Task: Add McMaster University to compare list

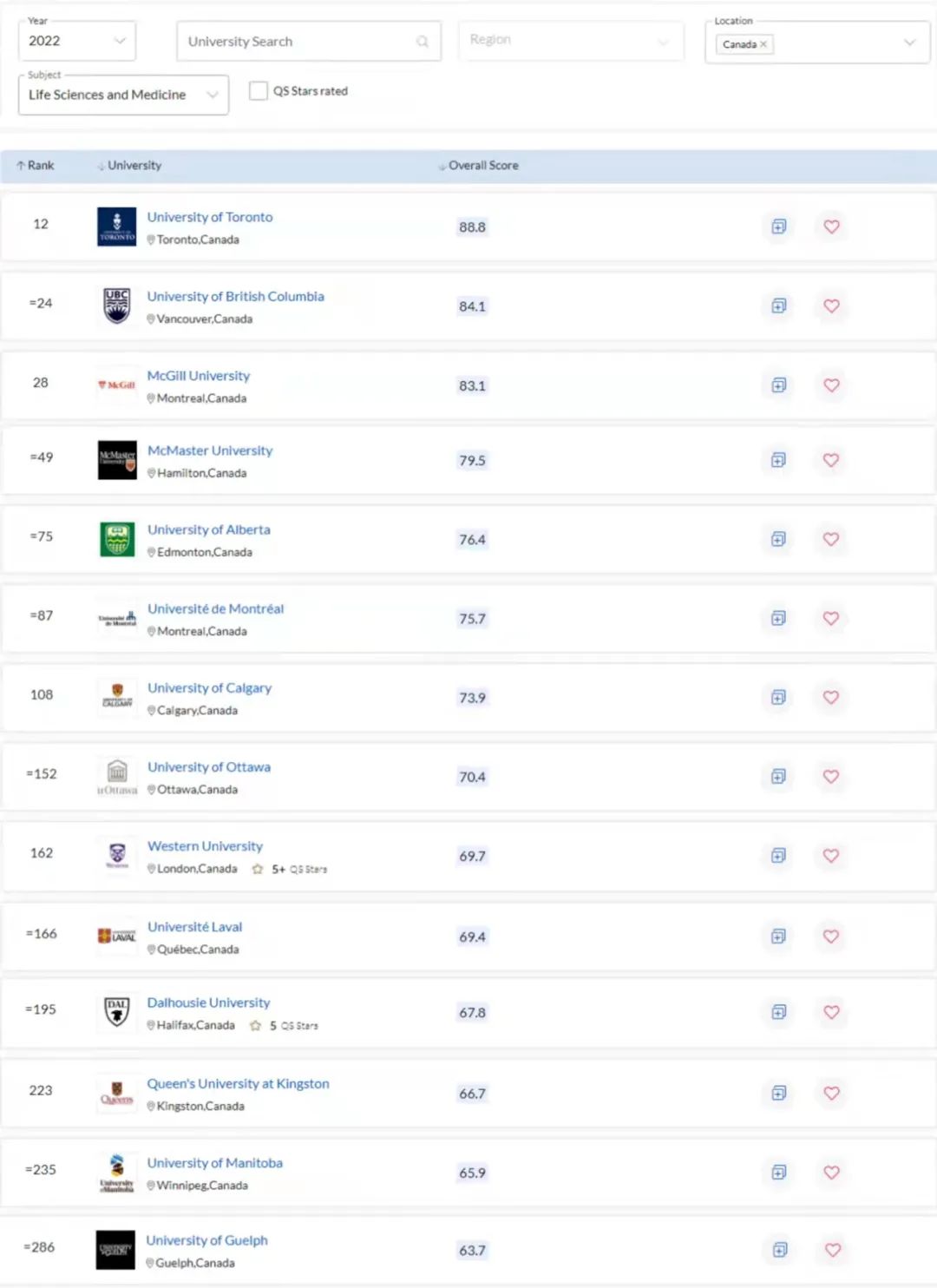Action: (x=779, y=460)
